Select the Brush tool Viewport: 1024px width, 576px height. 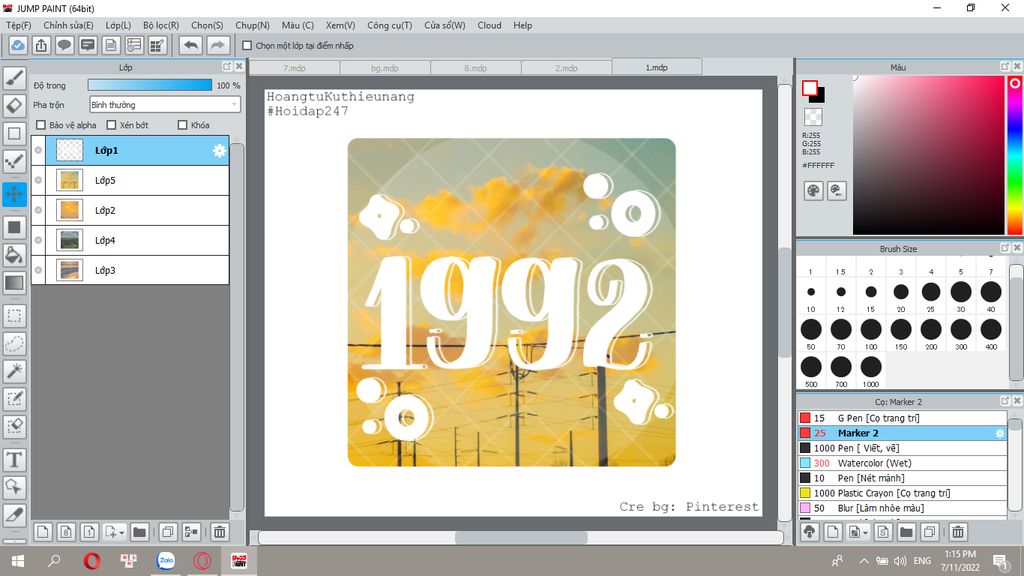click(14, 78)
